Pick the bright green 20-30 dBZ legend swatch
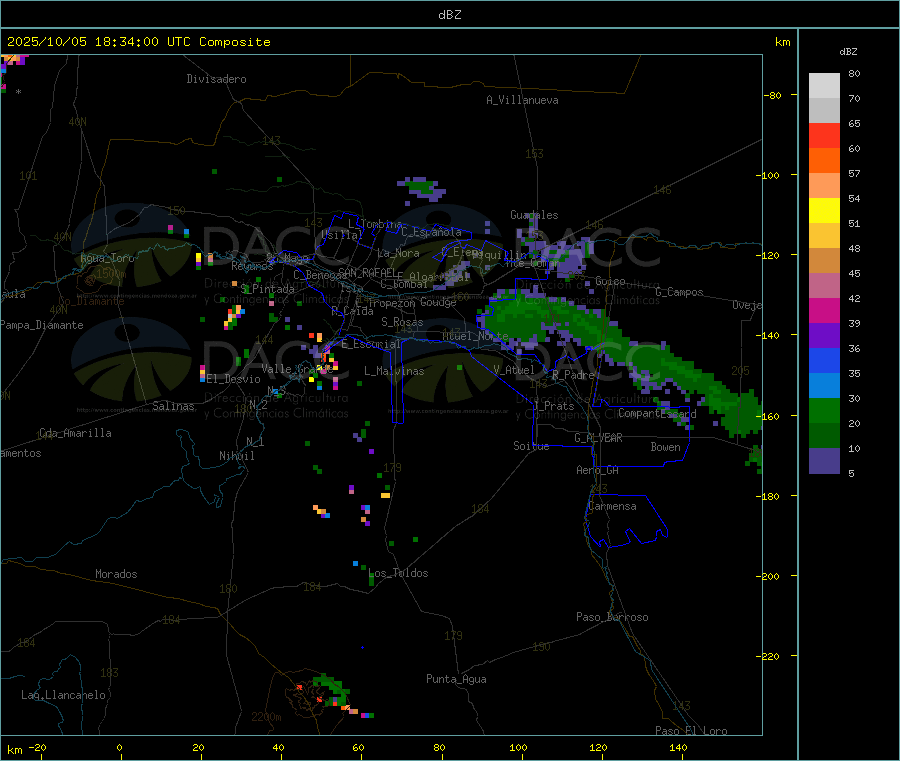The width and height of the screenshot is (900, 761). click(x=824, y=411)
